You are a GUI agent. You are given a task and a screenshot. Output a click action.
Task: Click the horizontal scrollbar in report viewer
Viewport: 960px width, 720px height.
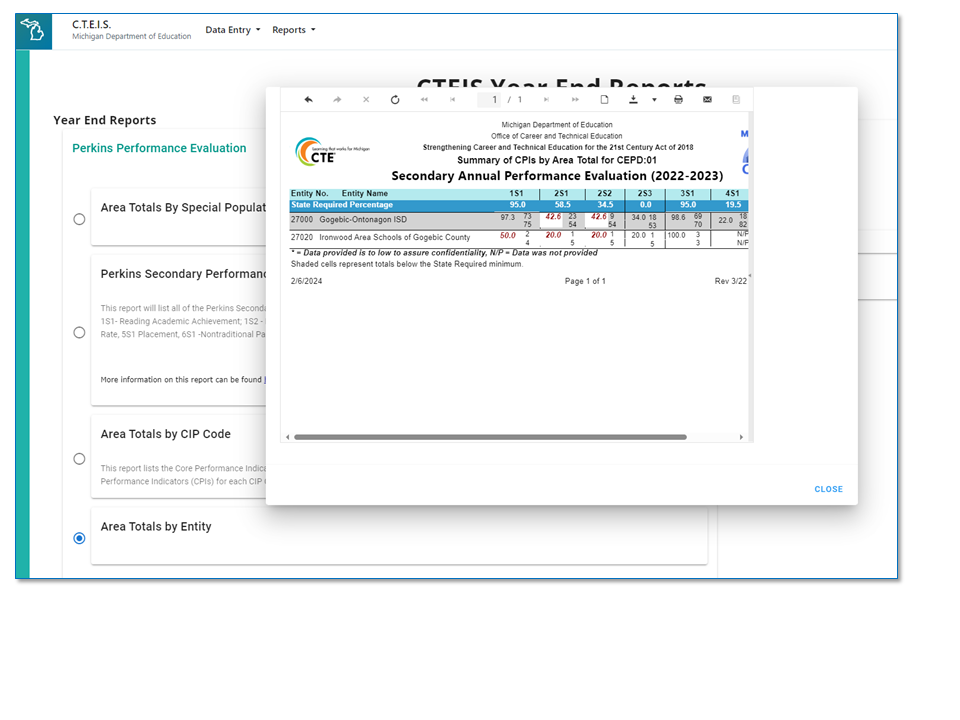490,437
